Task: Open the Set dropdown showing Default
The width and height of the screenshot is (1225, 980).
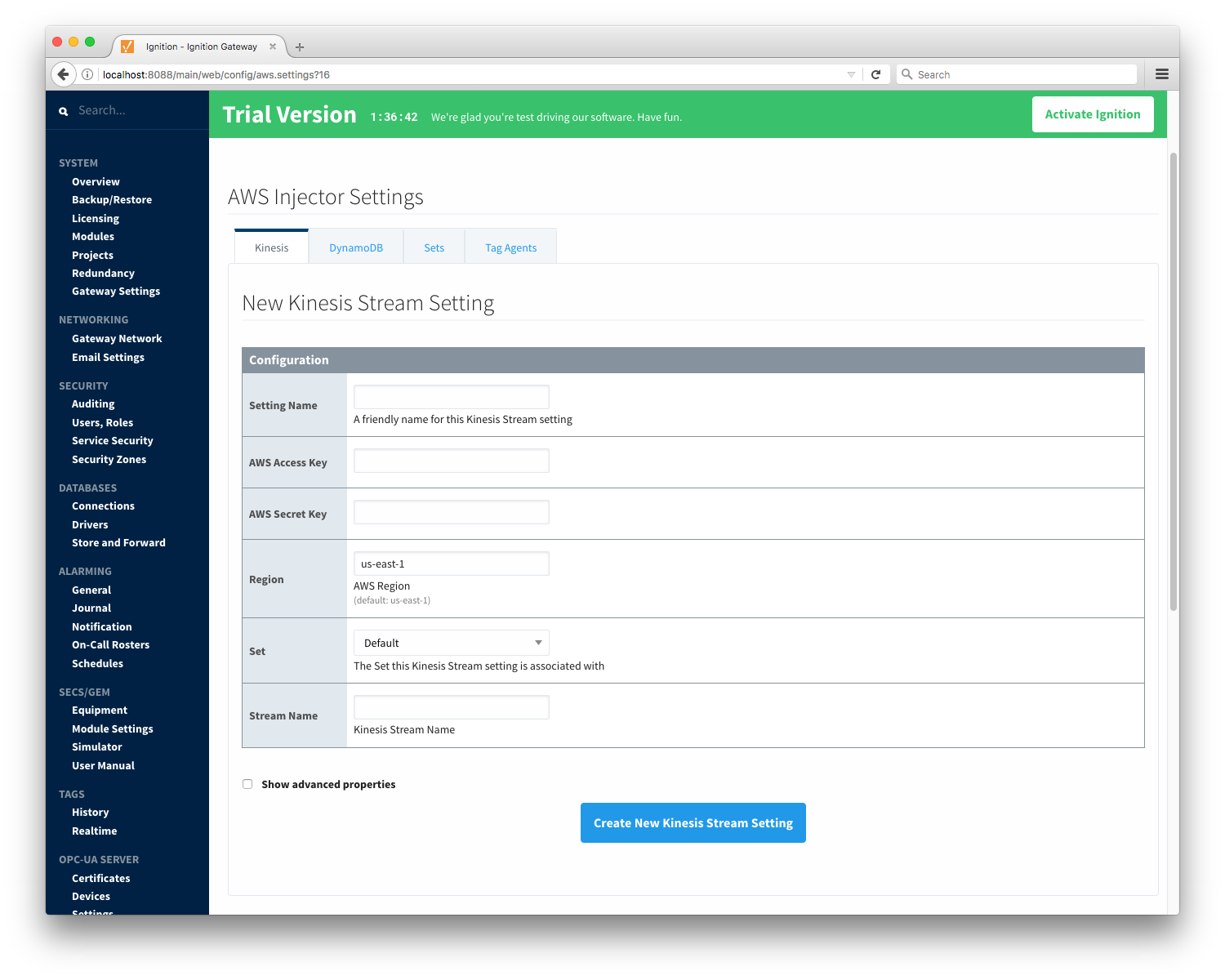Action: [451, 643]
